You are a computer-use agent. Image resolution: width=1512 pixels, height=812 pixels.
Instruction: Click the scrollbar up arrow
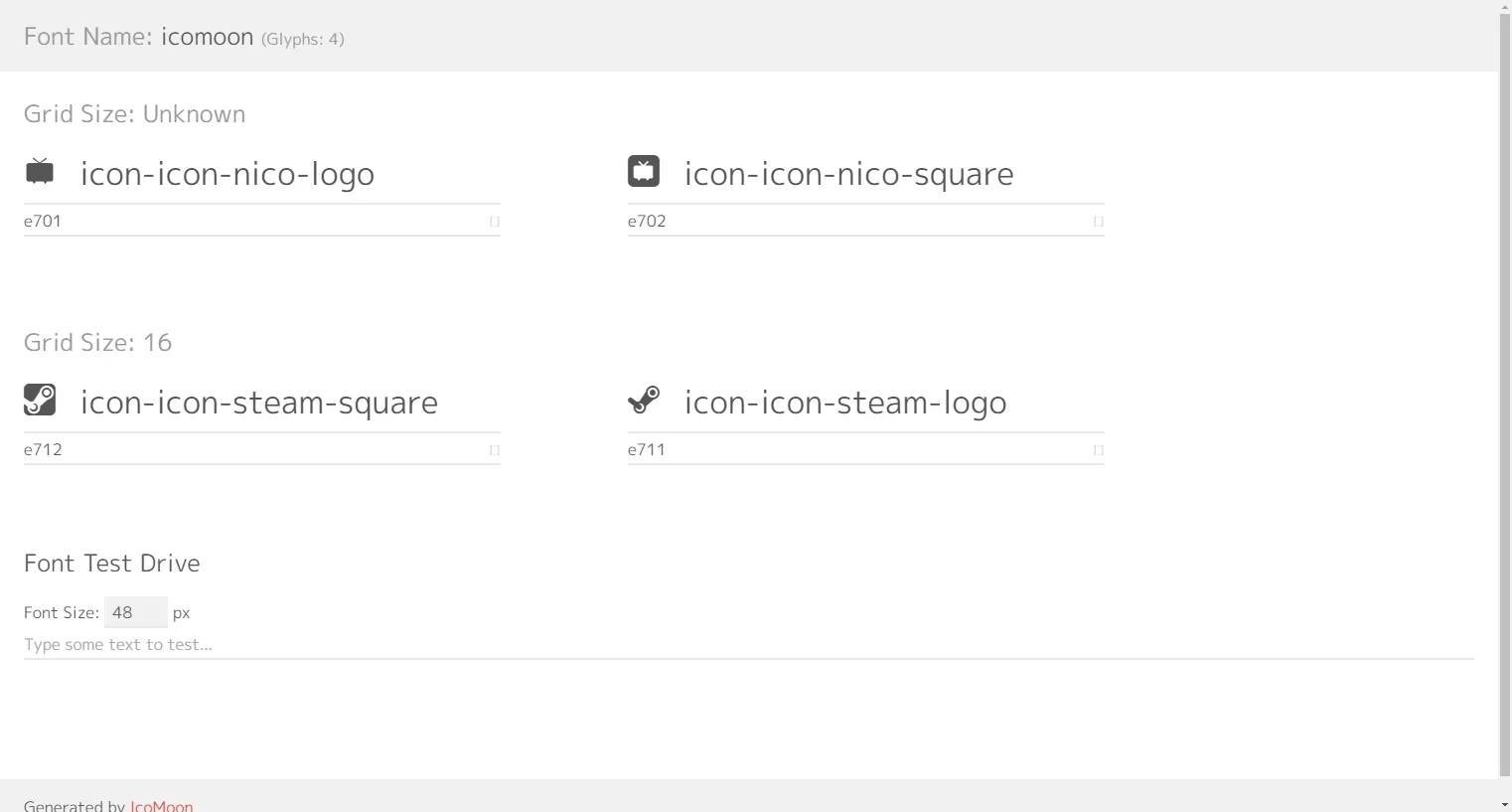[1505, 6]
